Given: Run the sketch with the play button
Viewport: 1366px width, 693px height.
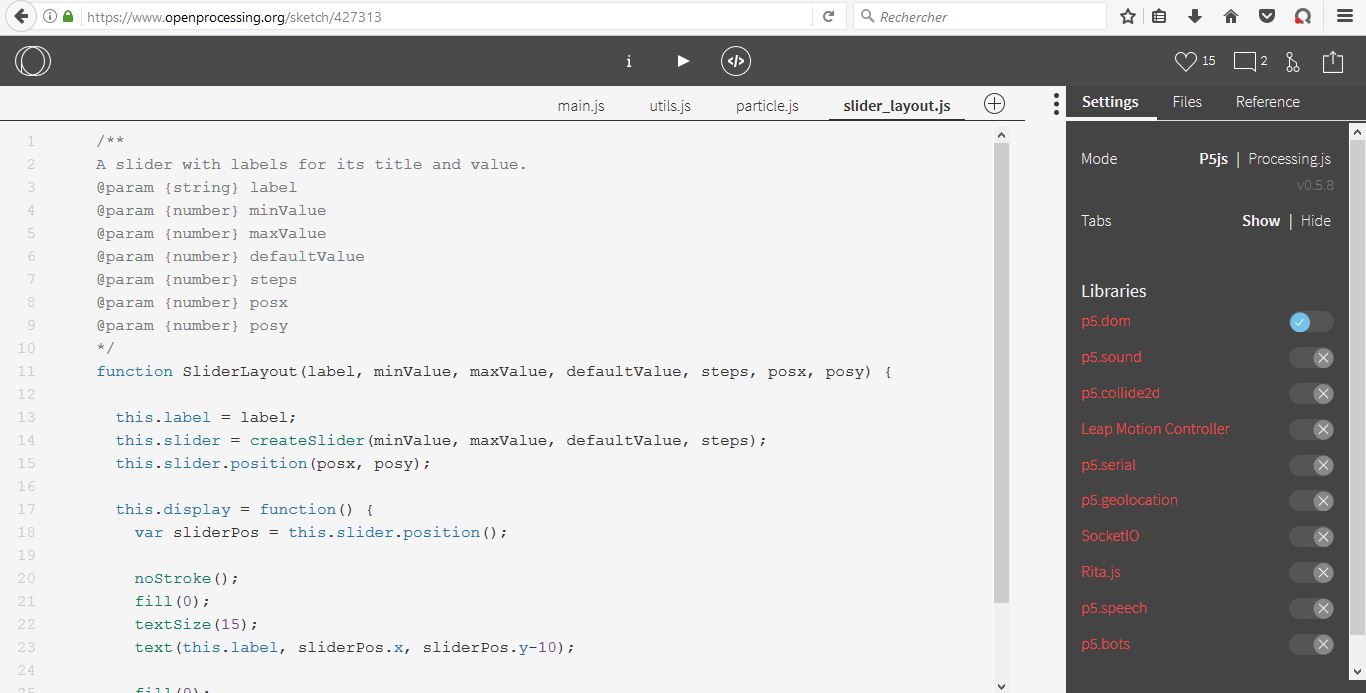Looking at the screenshot, I should click(683, 61).
